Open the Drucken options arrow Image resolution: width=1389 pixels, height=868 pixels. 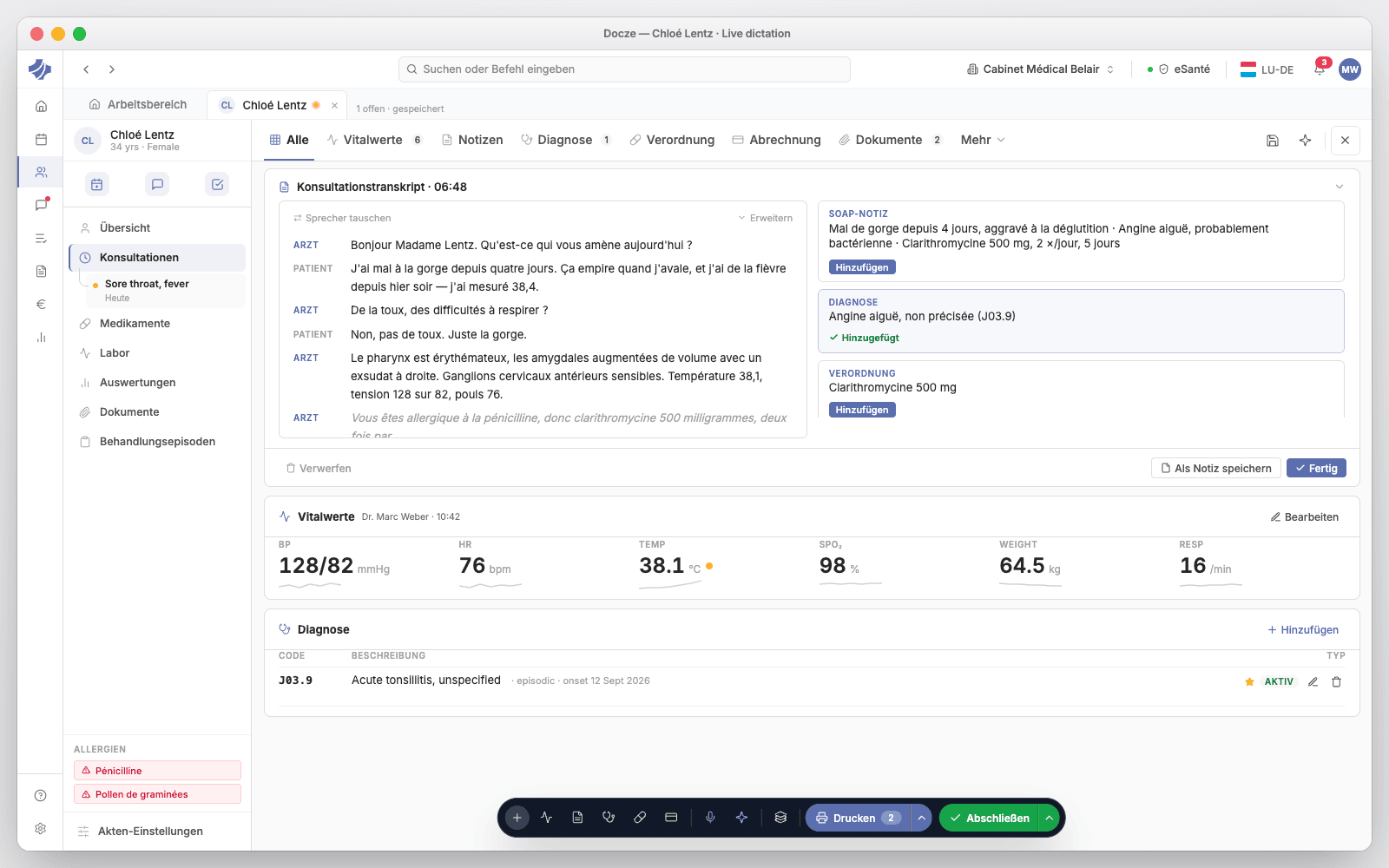(921, 818)
